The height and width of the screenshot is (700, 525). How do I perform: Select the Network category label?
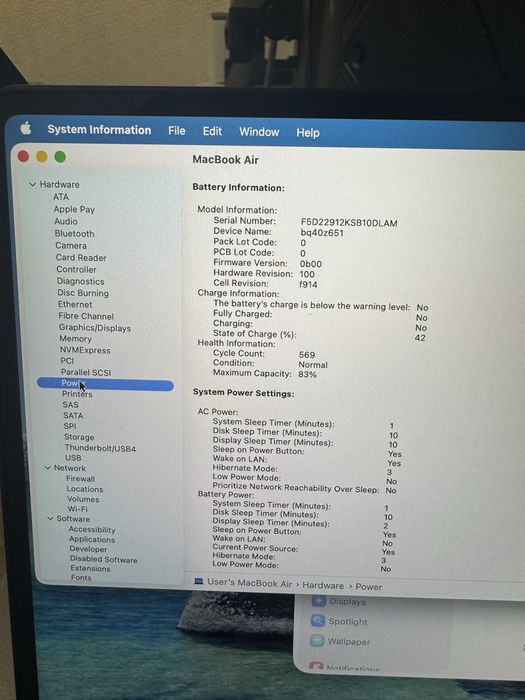(70, 468)
